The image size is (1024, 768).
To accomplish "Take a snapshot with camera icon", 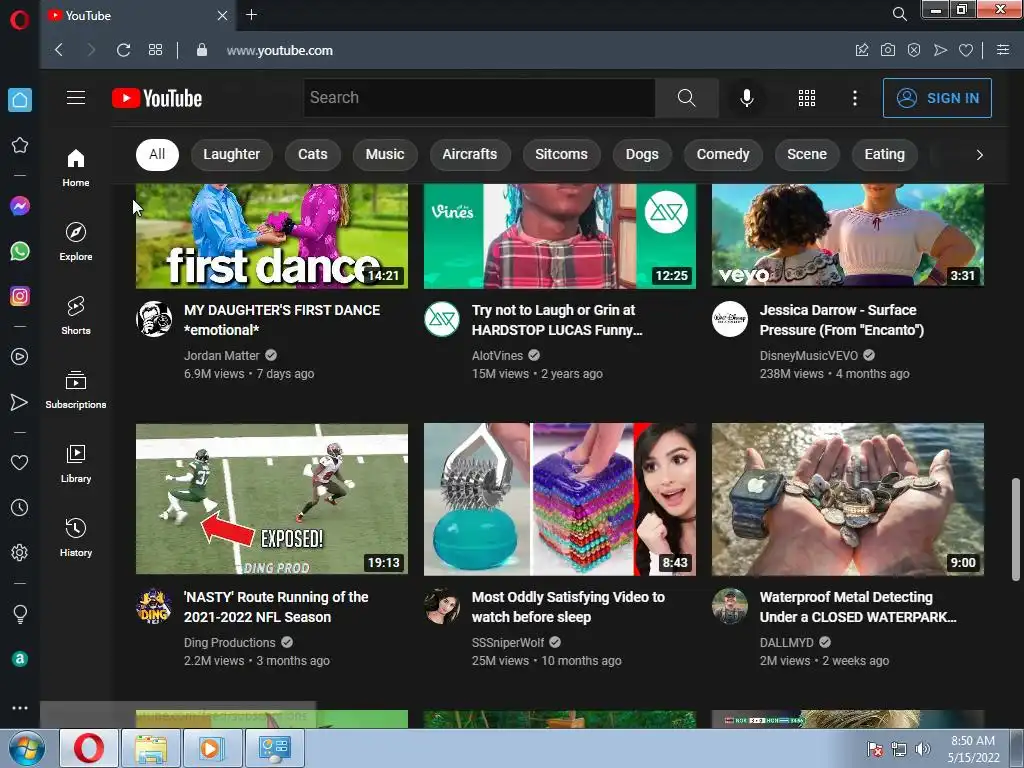I will [888, 50].
